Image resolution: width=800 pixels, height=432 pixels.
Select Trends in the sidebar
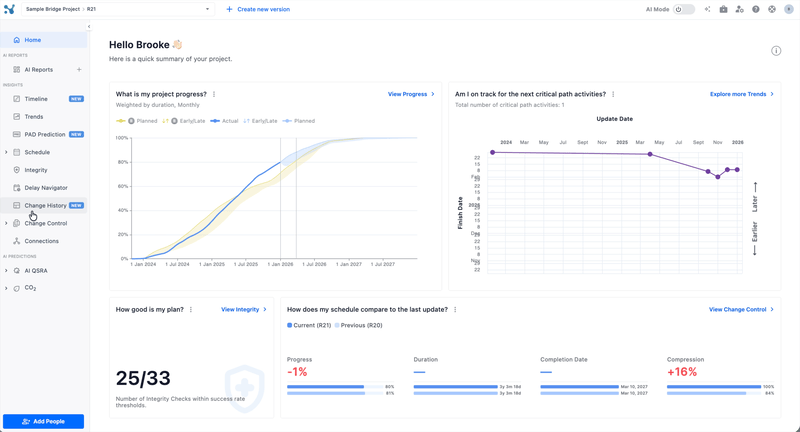pyautogui.click(x=34, y=117)
